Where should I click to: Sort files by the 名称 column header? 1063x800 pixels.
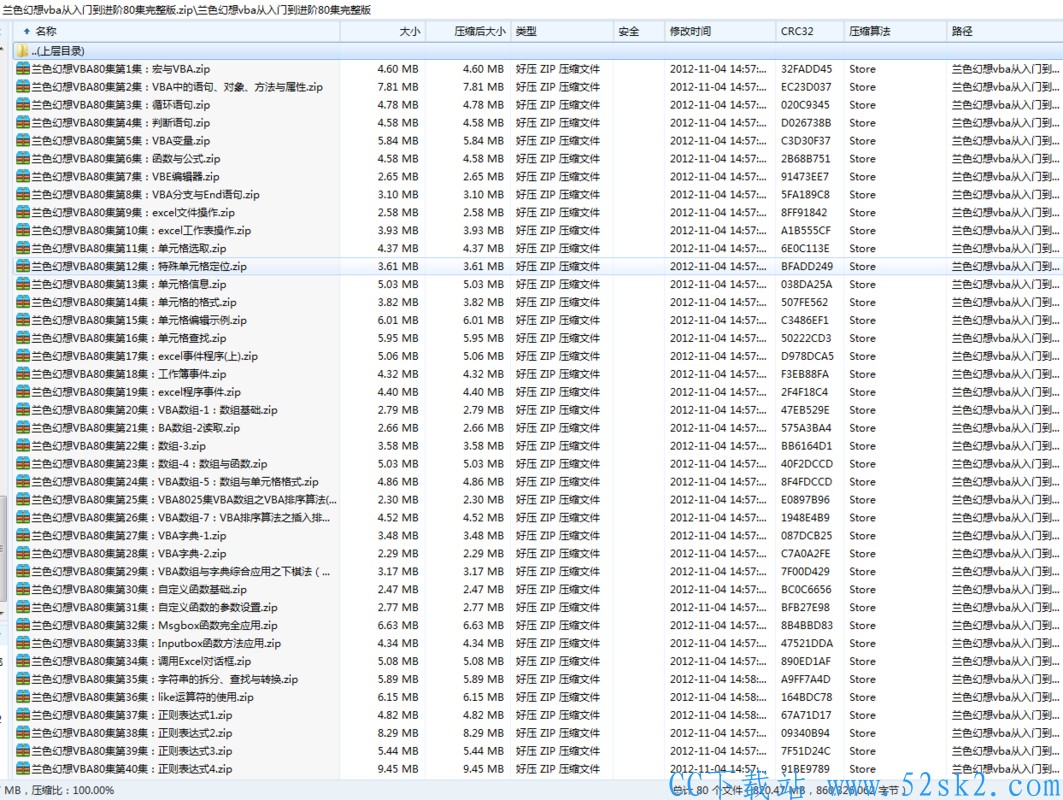tap(175, 31)
